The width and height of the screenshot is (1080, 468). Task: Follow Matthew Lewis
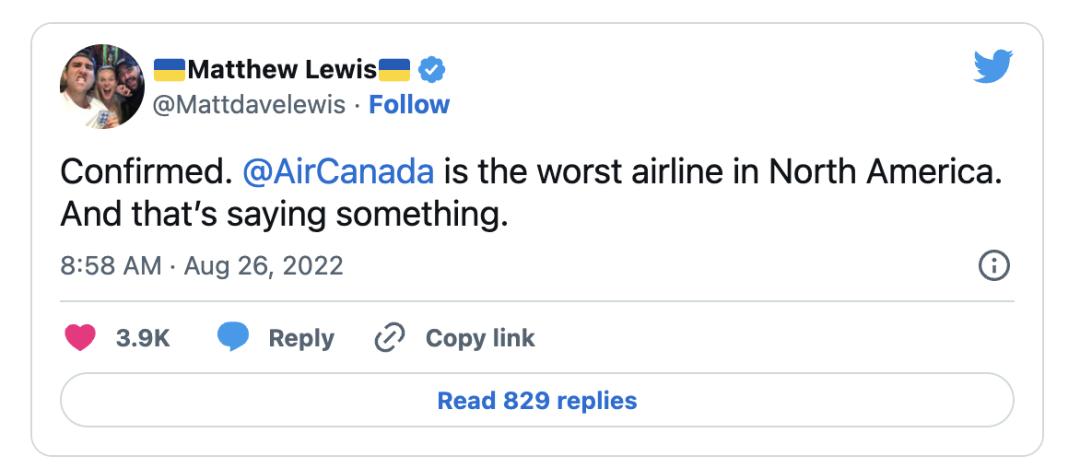tap(409, 104)
